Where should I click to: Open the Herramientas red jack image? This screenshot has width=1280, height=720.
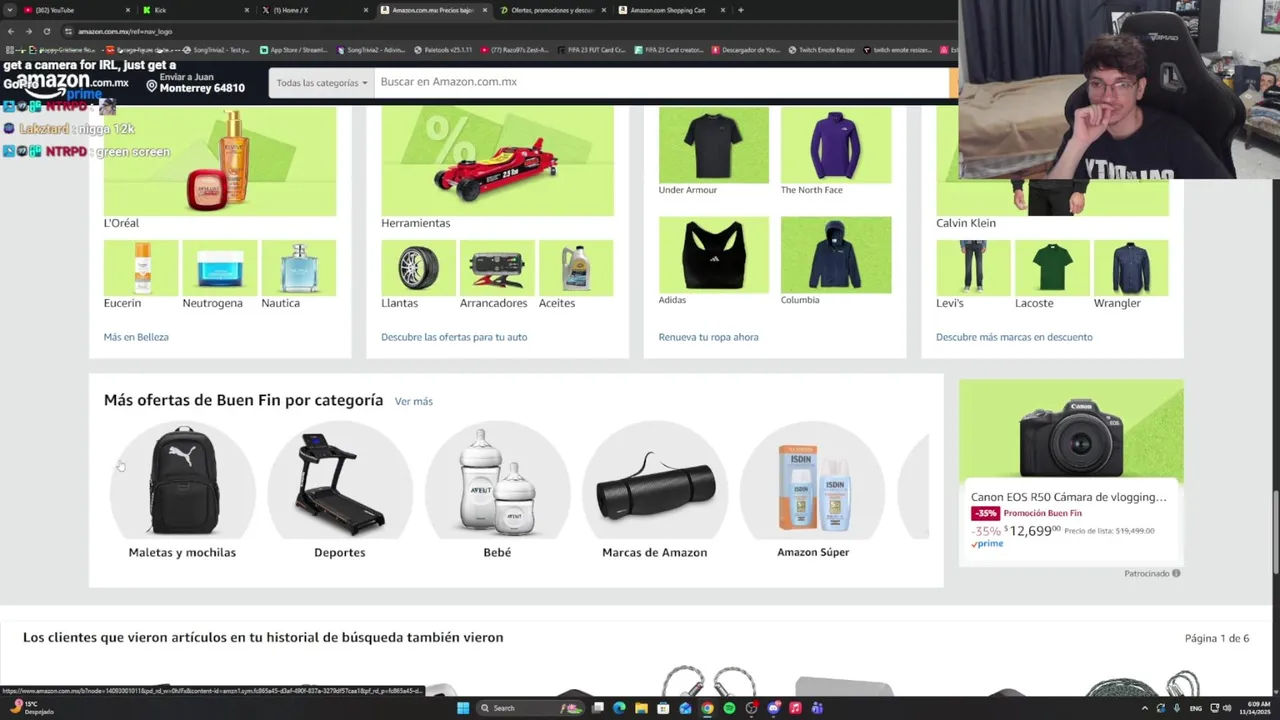click(497, 161)
